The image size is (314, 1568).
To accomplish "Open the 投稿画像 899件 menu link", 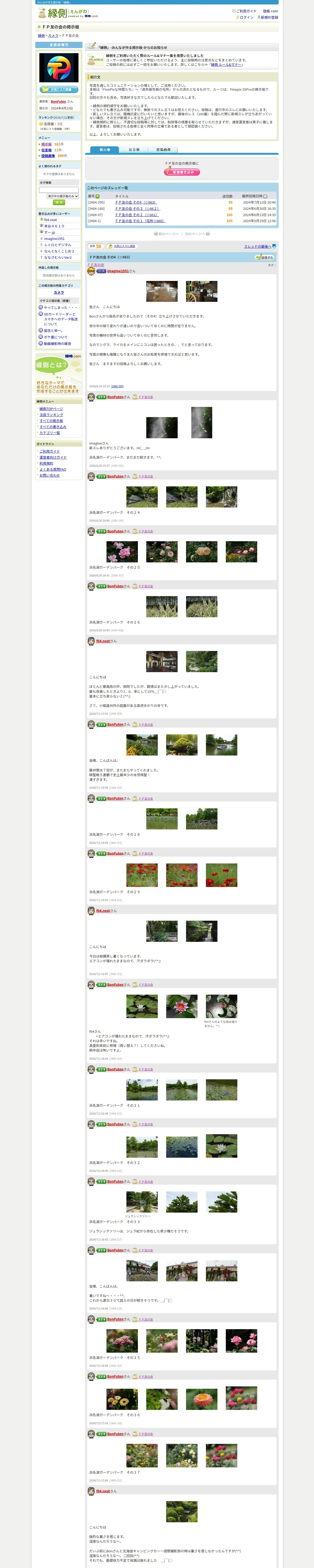I will click(x=48, y=156).
